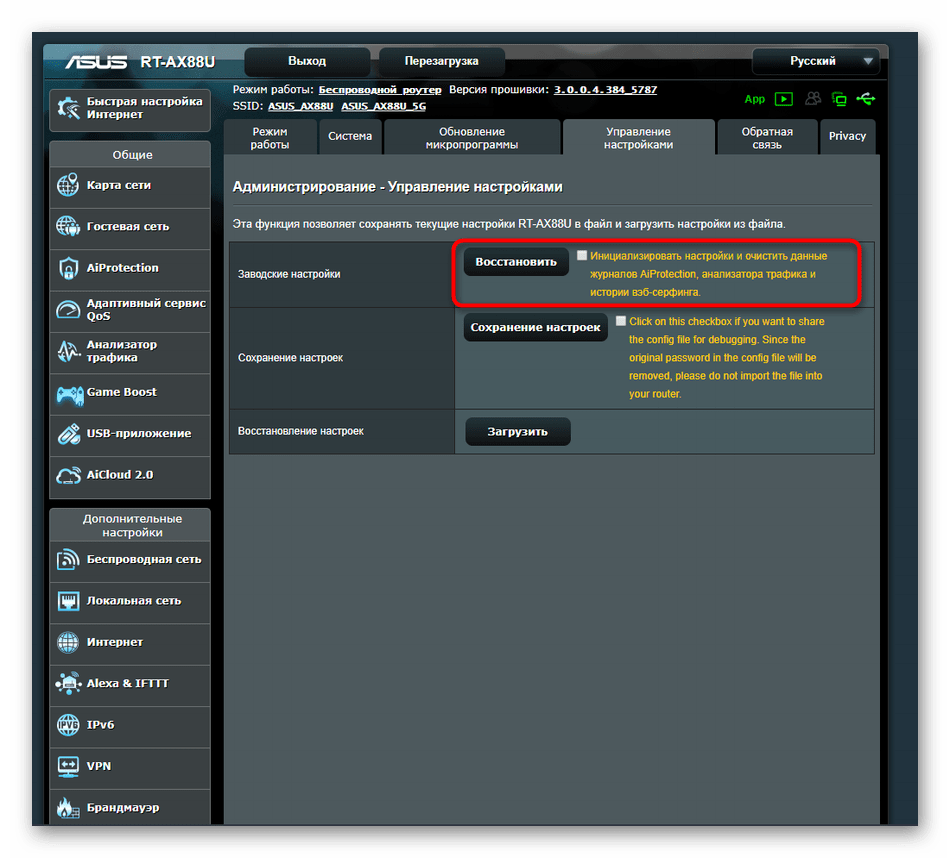The width and height of the screenshot is (950, 858).
Task: Open the AiCloud 2.0 cloud icon
Action: [x=68, y=476]
